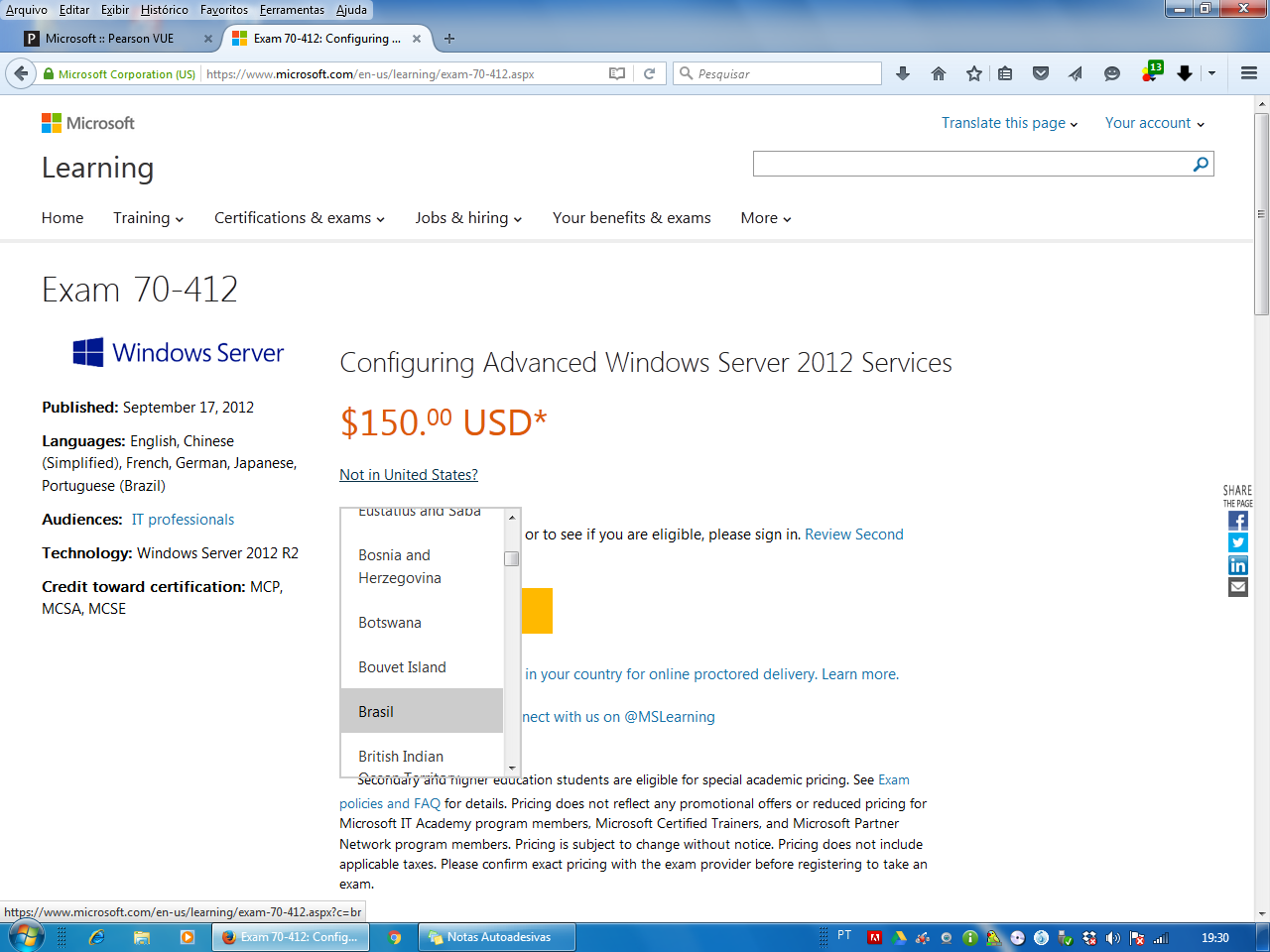Viewport: 1270px width, 952px height.
Task: Click Review Second link
Action: (854, 535)
